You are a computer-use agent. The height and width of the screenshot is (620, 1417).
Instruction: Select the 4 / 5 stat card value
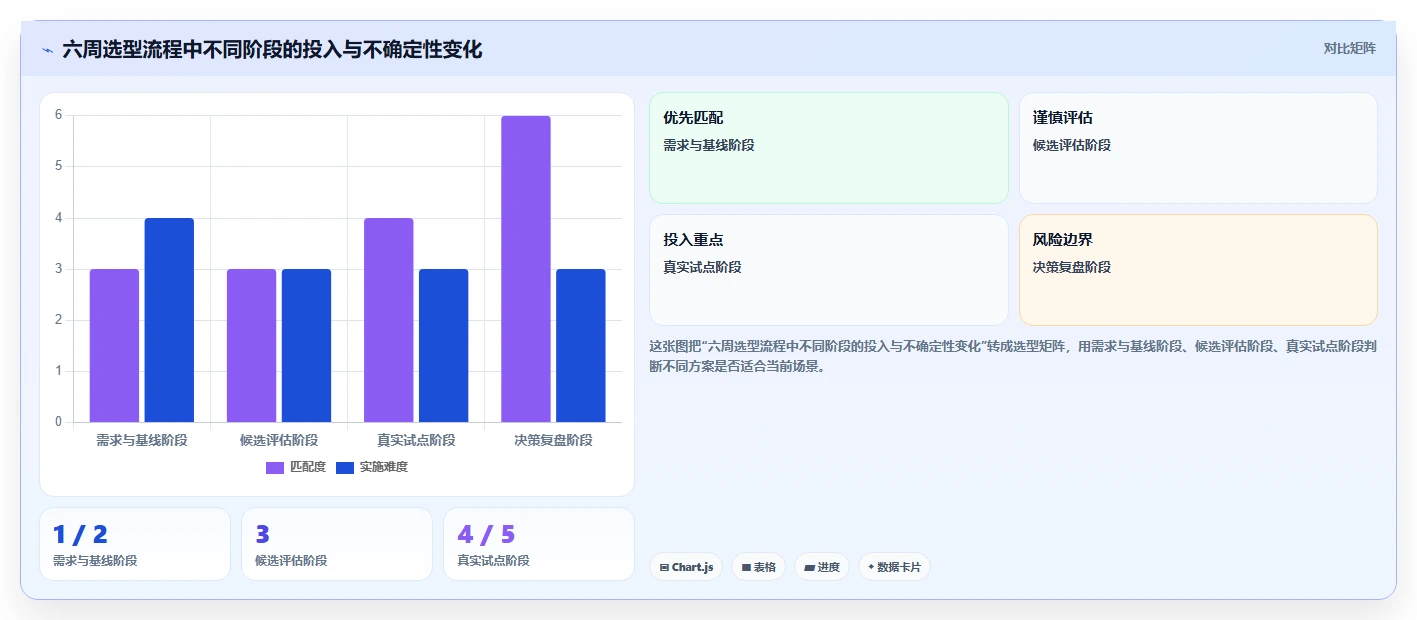coord(486,535)
